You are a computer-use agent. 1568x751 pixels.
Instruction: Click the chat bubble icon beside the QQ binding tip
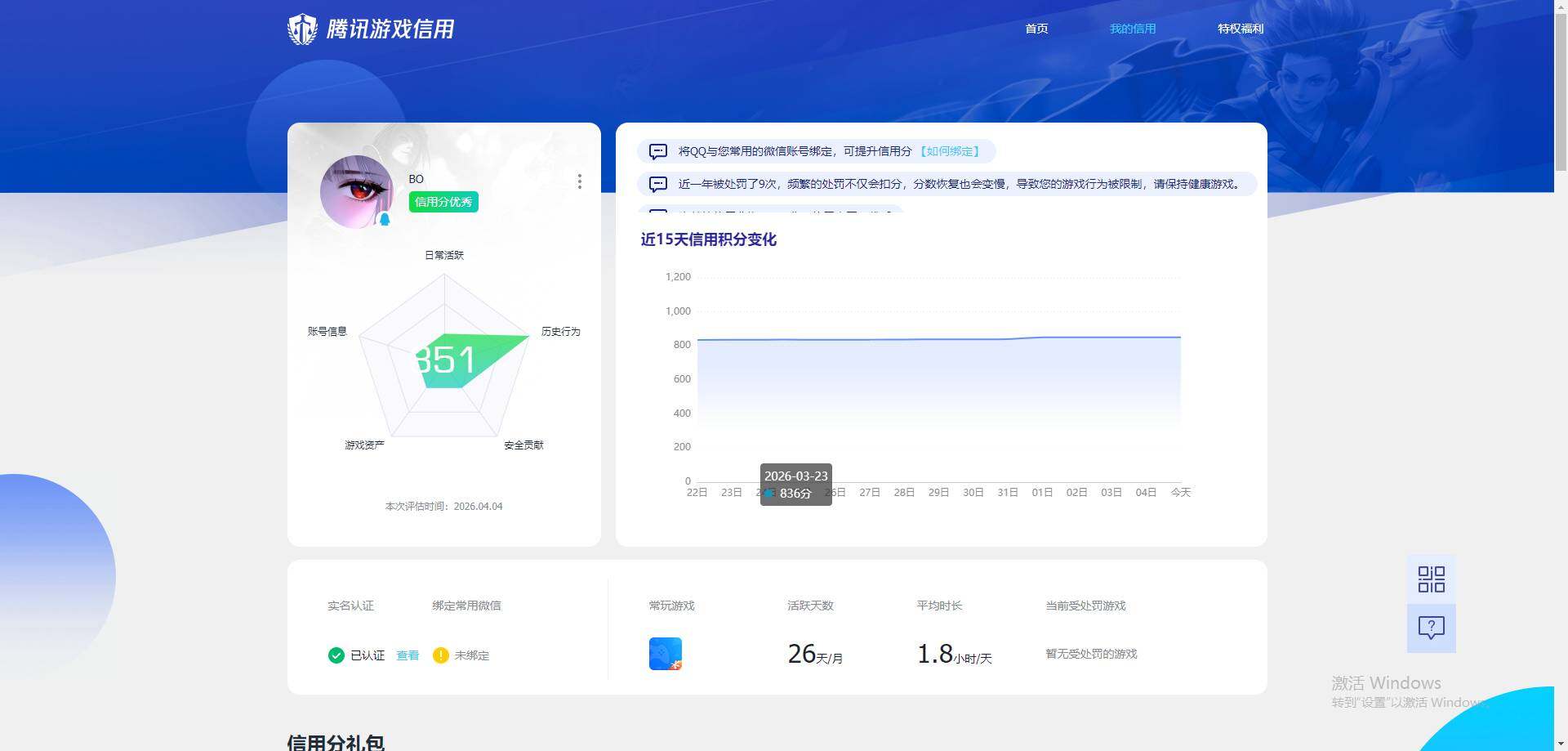[657, 151]
